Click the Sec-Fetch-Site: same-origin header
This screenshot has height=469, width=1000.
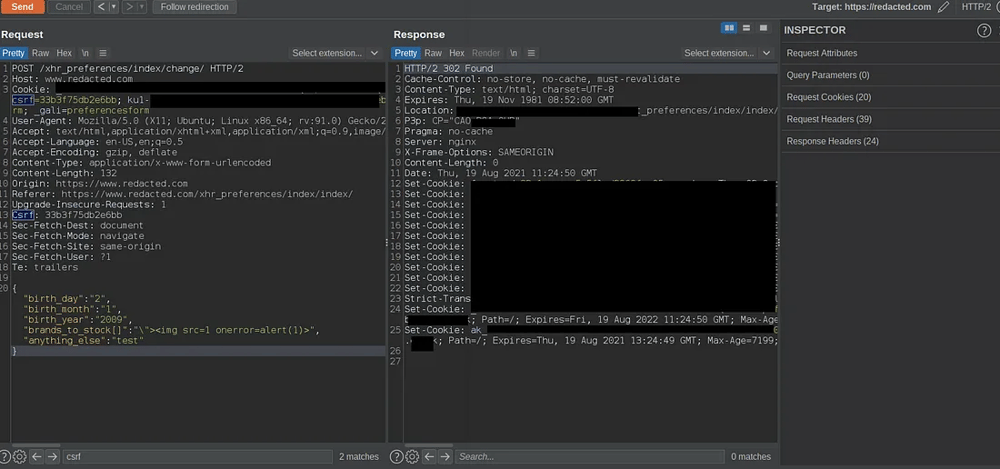click(x=86, y=246)
